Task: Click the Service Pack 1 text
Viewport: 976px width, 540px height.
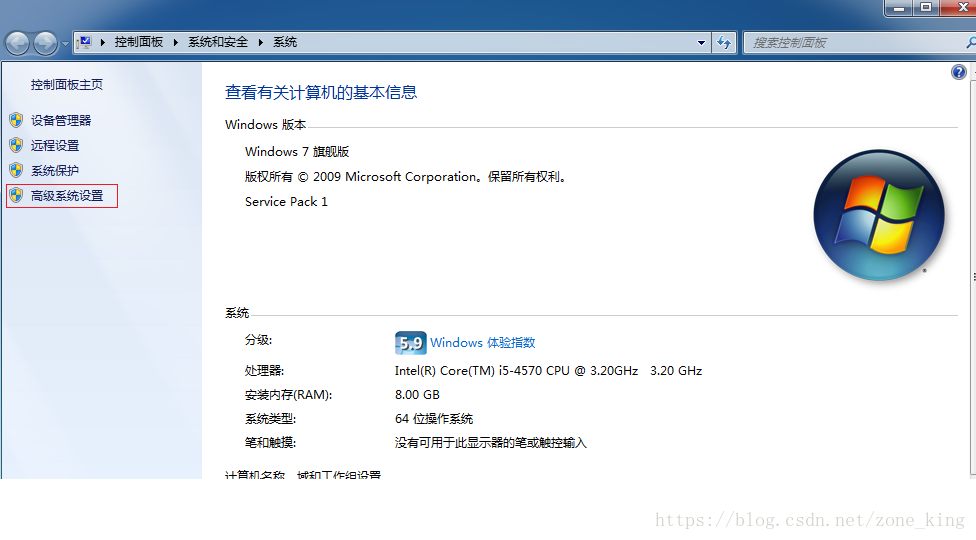Action: pos(286,202)
